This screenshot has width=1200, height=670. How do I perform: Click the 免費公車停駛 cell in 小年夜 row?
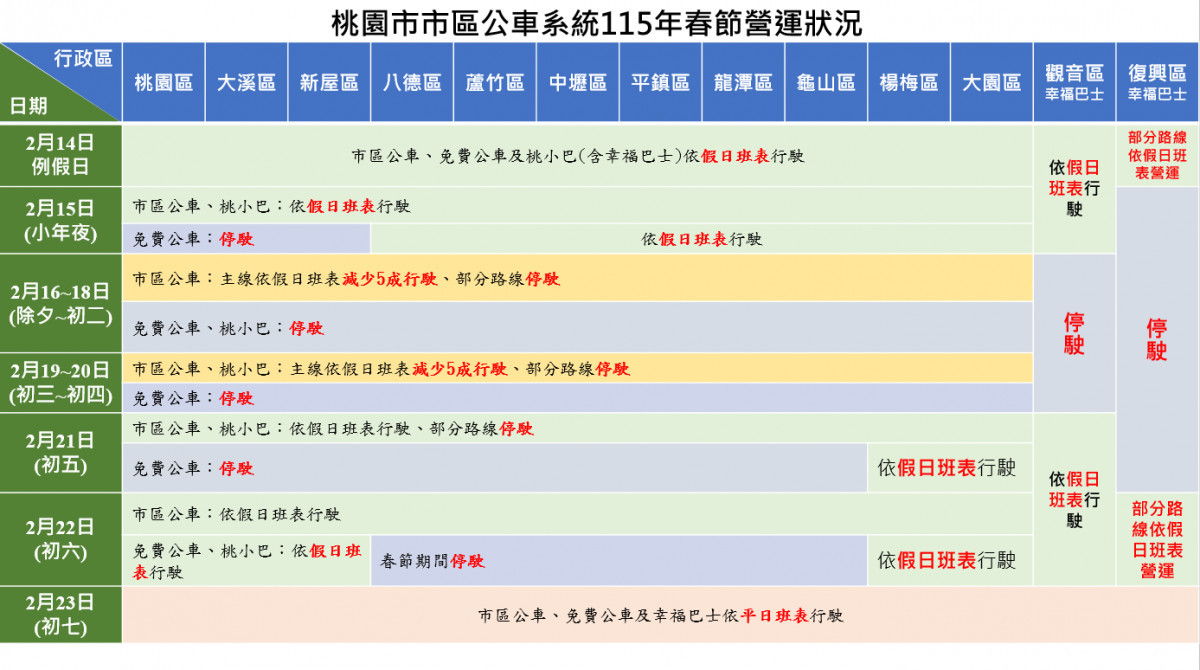click(x=245, y=240)
